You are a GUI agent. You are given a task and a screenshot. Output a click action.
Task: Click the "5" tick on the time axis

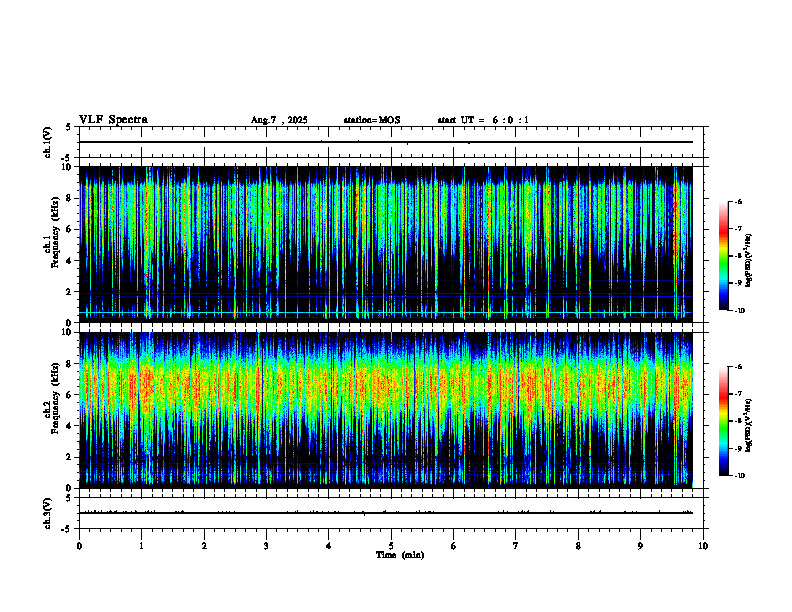click(391, 546)
